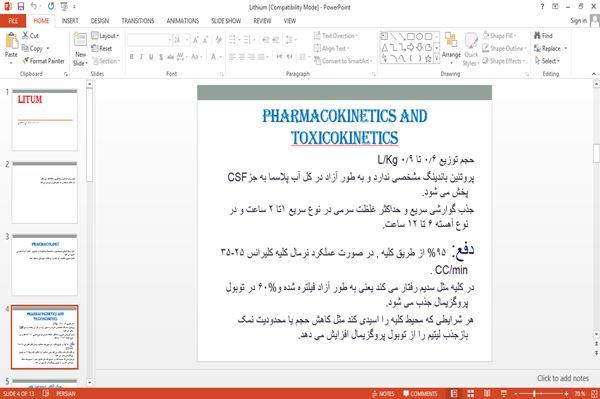Toggle text Shadow formatting
The height and width of the screenshot is (399, 600).
pos(161,57)
